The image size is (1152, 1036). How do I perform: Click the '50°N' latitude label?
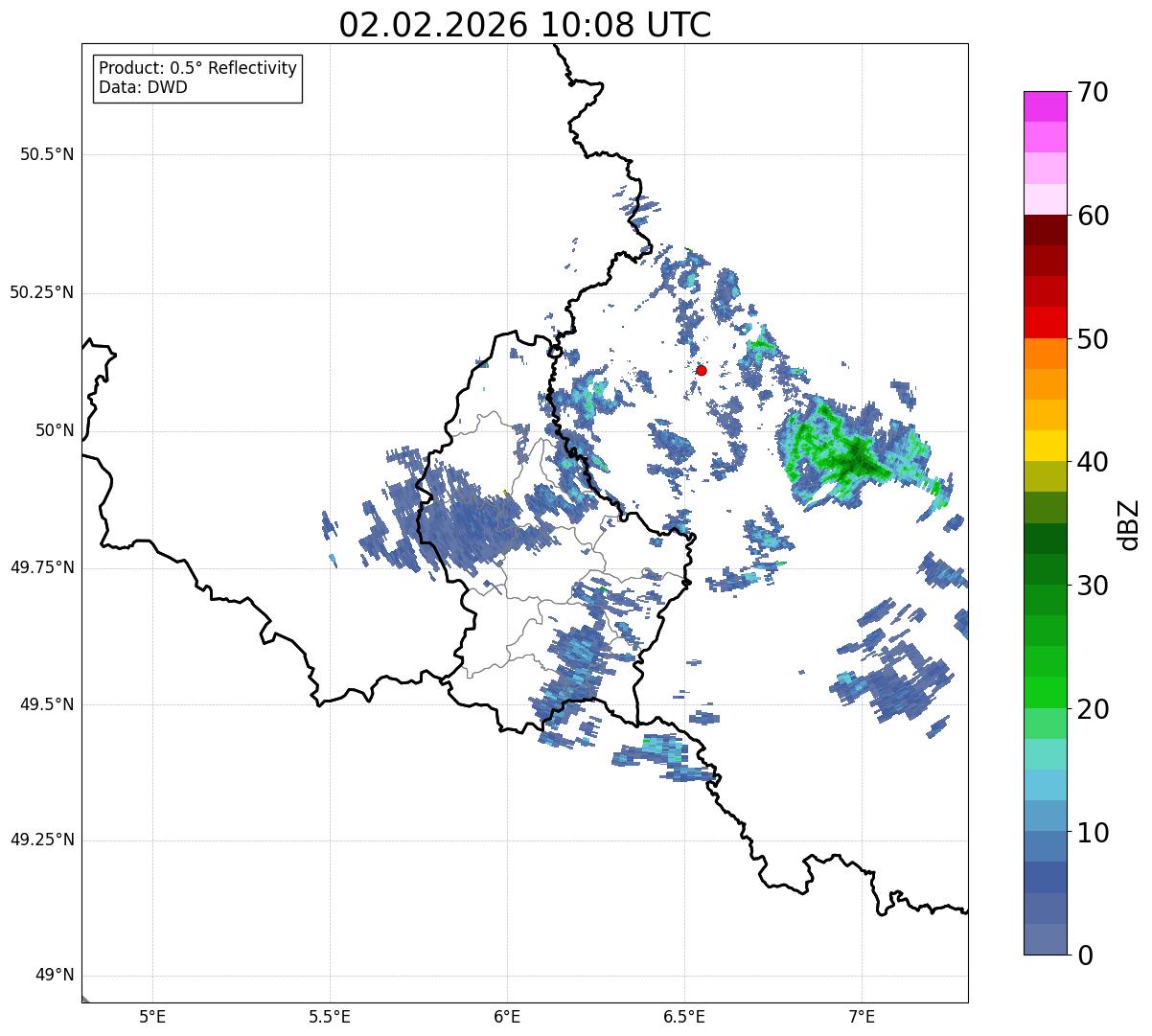(x=55, y=430)
